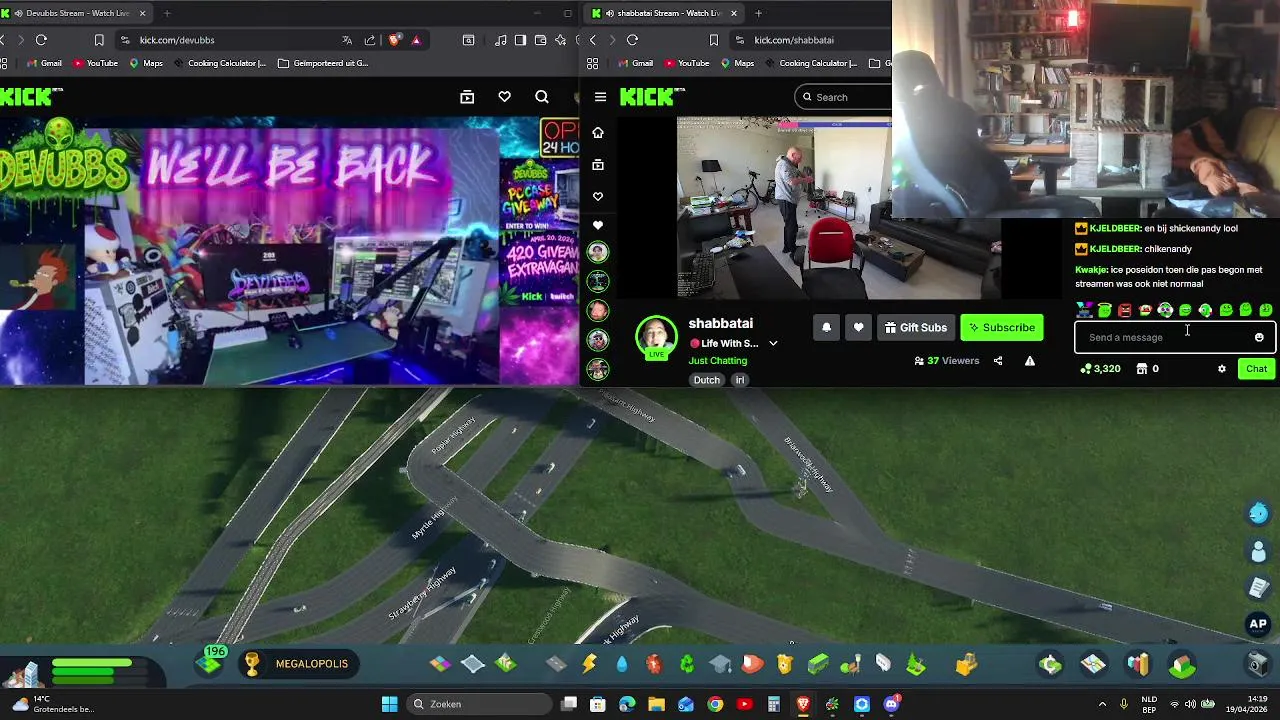Open Brave Shields in Devubbs window
The height and width of the screenshot is (720, 1280).
coord(395,40)
